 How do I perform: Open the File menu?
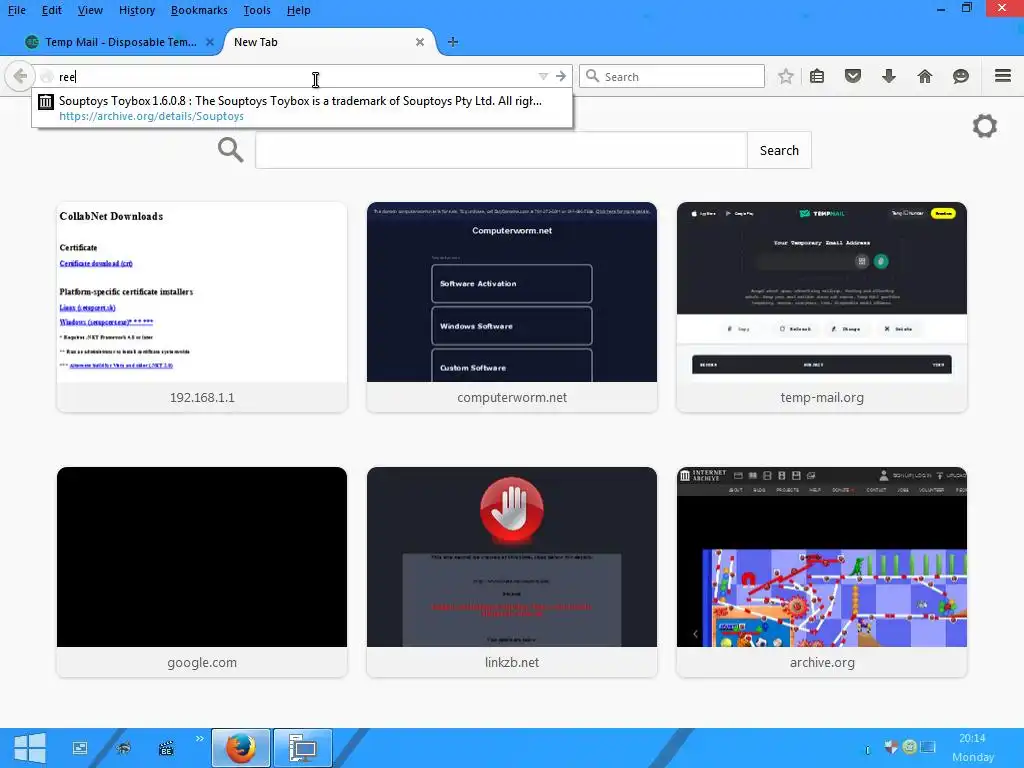[x=16, y=10]
